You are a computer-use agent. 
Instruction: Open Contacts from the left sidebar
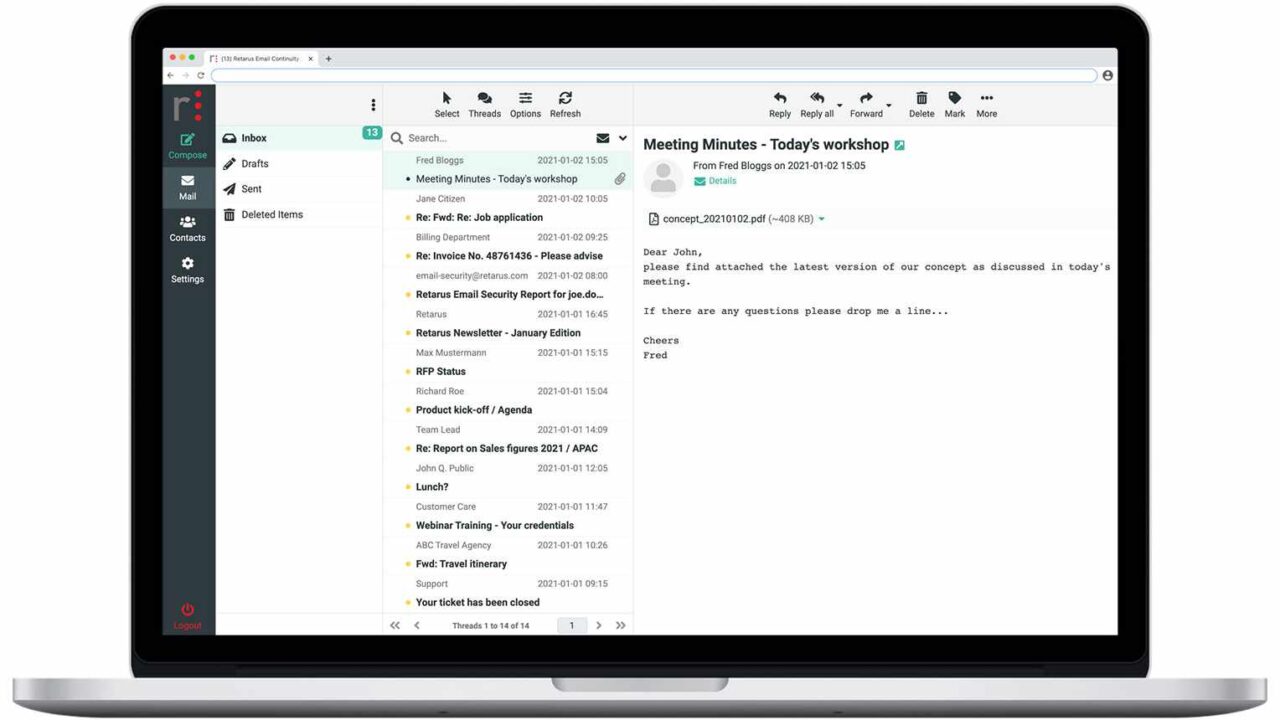point(187,223)
